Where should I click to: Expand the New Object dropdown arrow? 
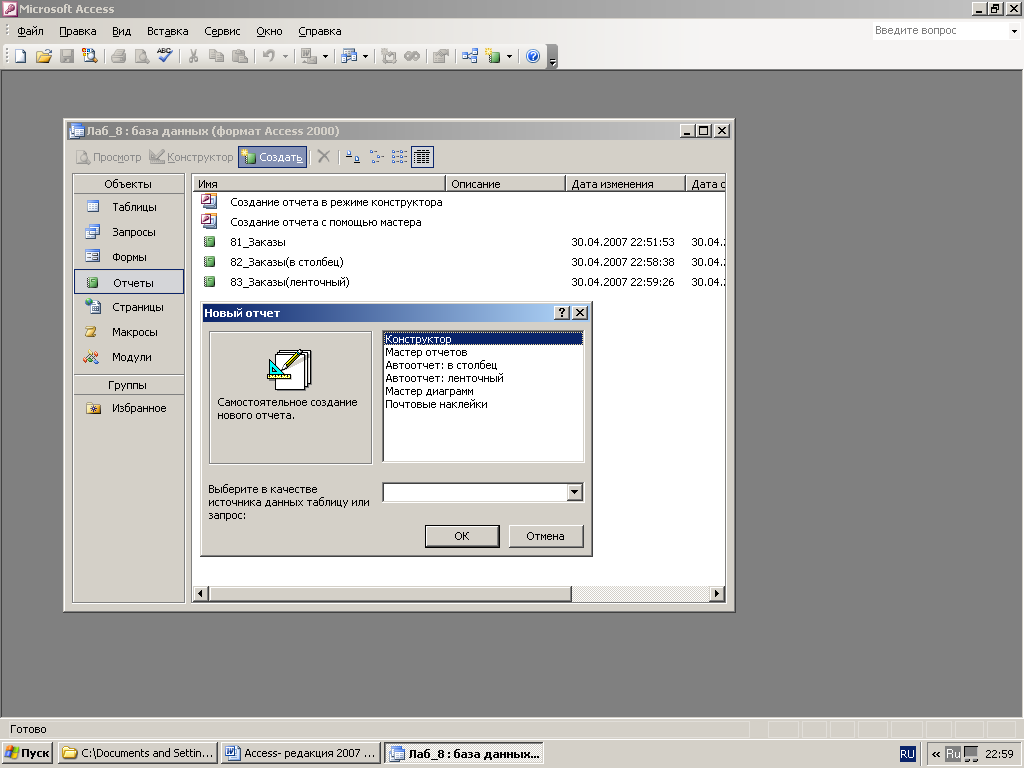509,56
